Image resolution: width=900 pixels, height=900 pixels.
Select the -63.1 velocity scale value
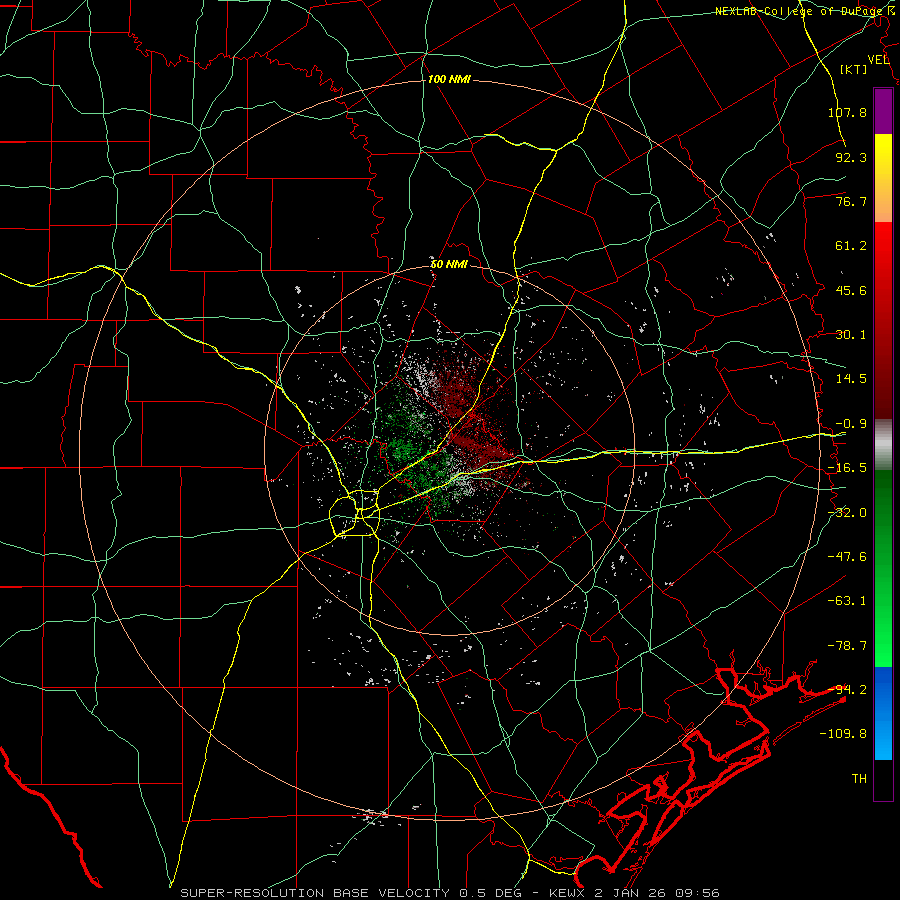point(847,601)
